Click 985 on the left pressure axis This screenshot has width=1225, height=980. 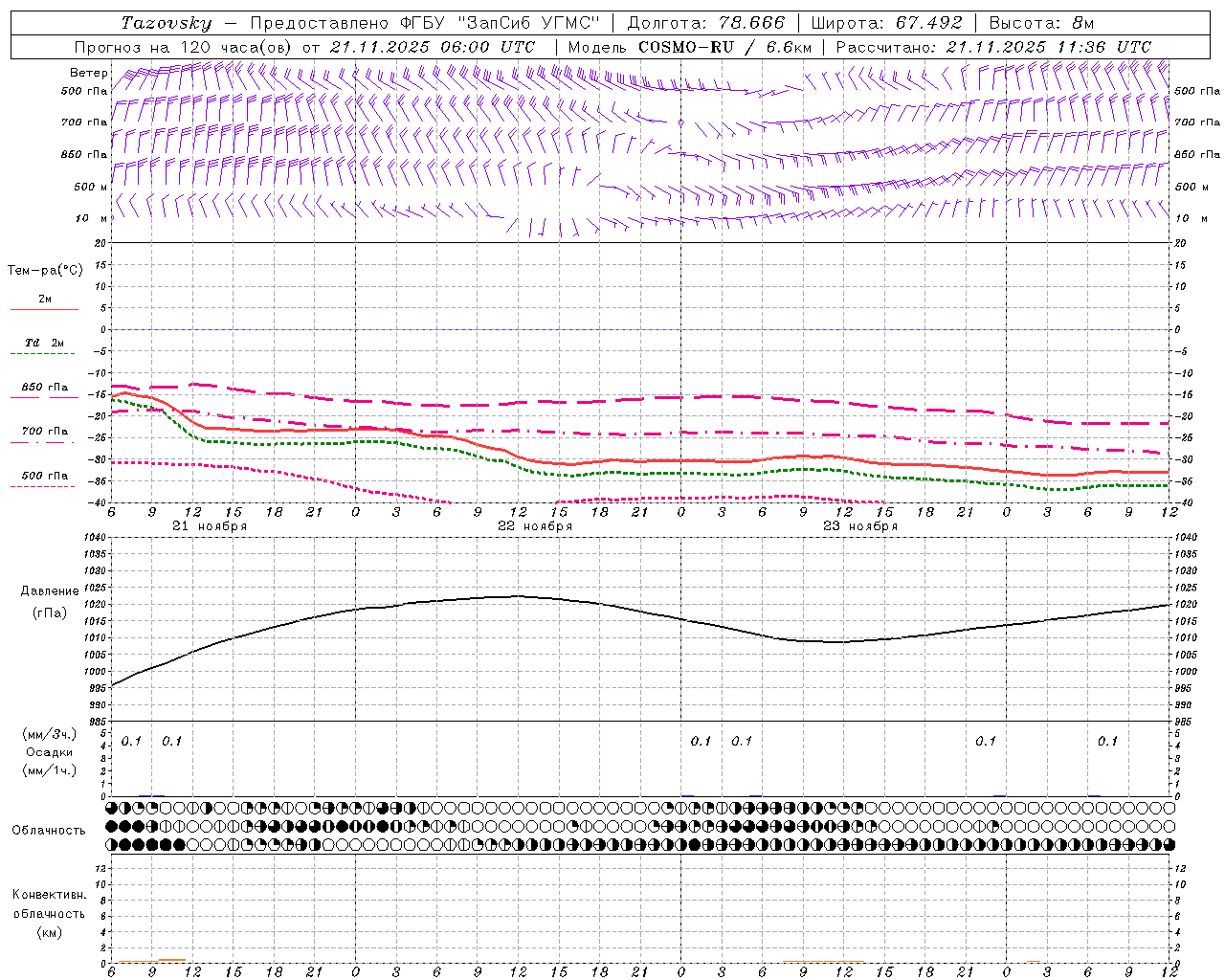click(x=96, y=722)
